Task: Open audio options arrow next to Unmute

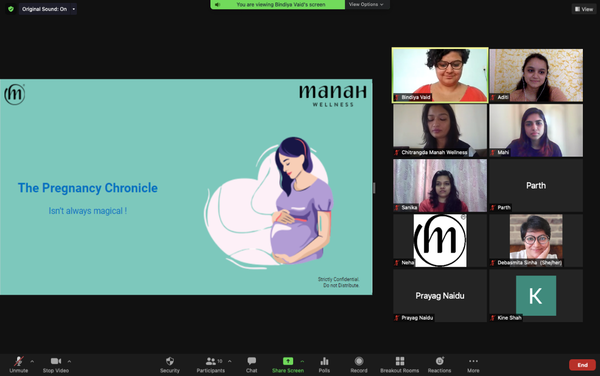Action: pos(32,361)
